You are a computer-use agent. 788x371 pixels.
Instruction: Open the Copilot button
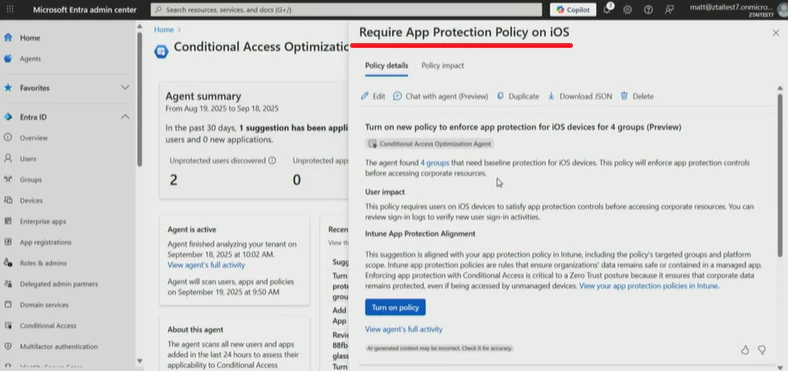tap(573, 10)
